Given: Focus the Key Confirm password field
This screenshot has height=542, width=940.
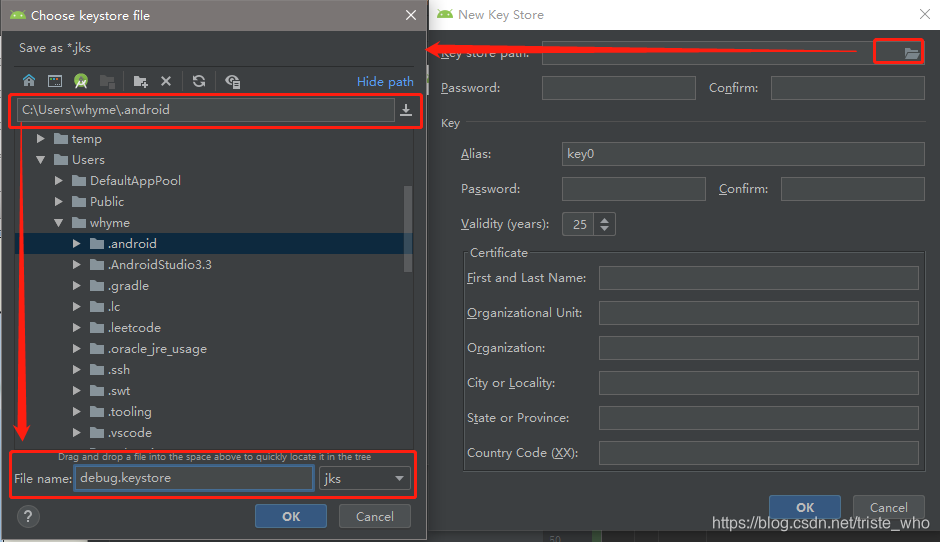Looking at the screenshot, I should 852,189.
